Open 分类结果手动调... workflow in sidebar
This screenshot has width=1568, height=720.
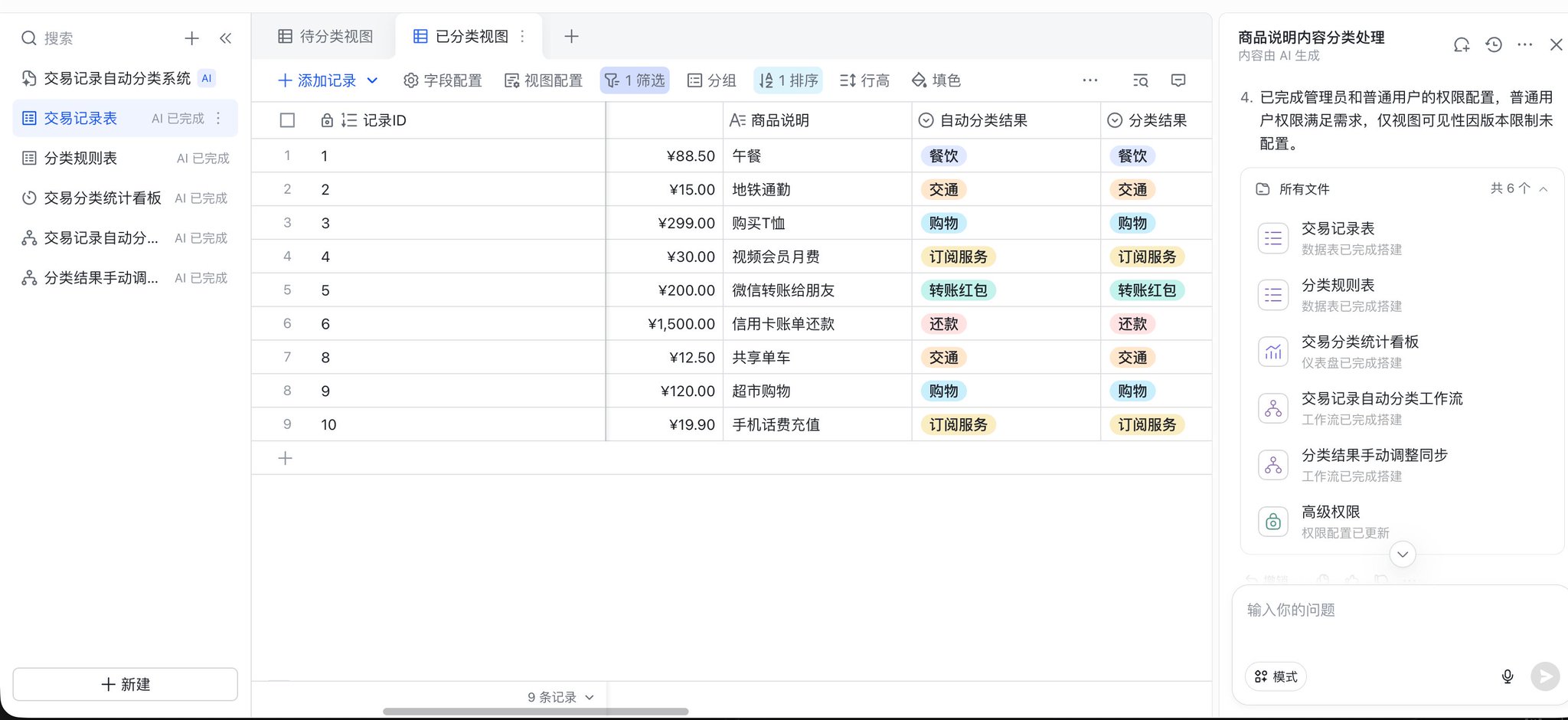click(x=125, y=277)
